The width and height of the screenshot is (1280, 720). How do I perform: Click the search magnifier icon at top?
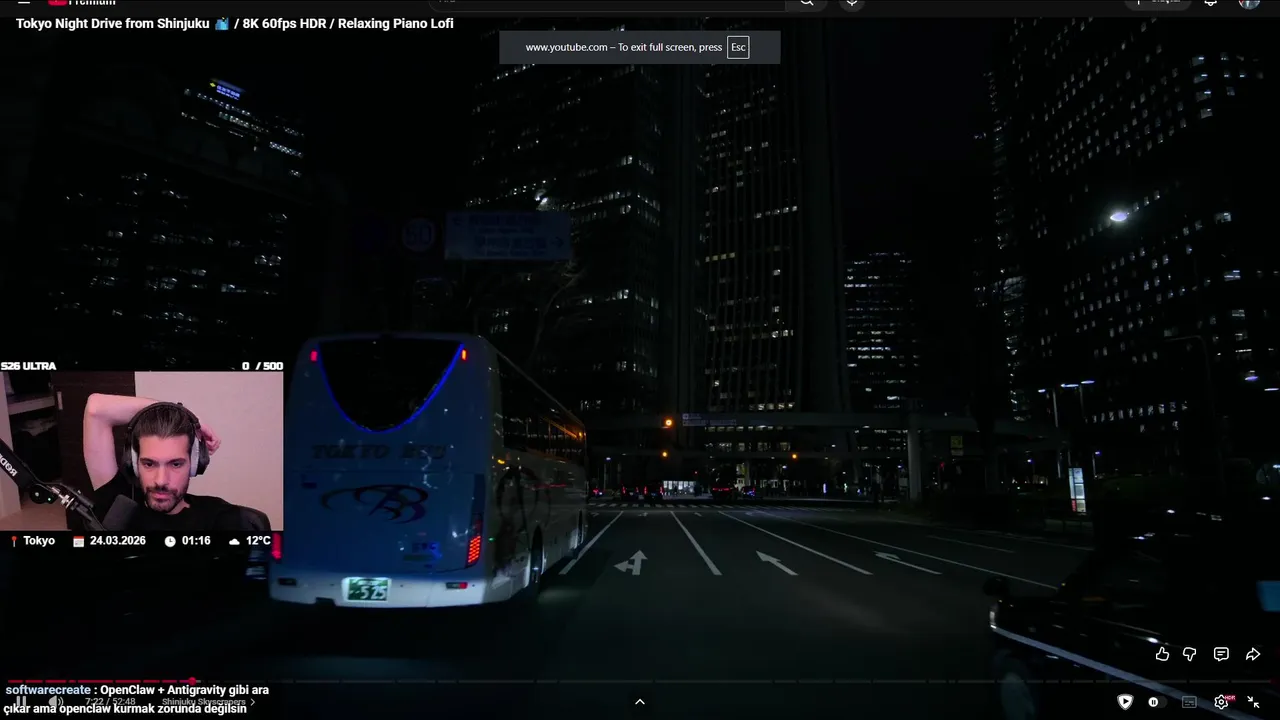[x=807, y=3]
